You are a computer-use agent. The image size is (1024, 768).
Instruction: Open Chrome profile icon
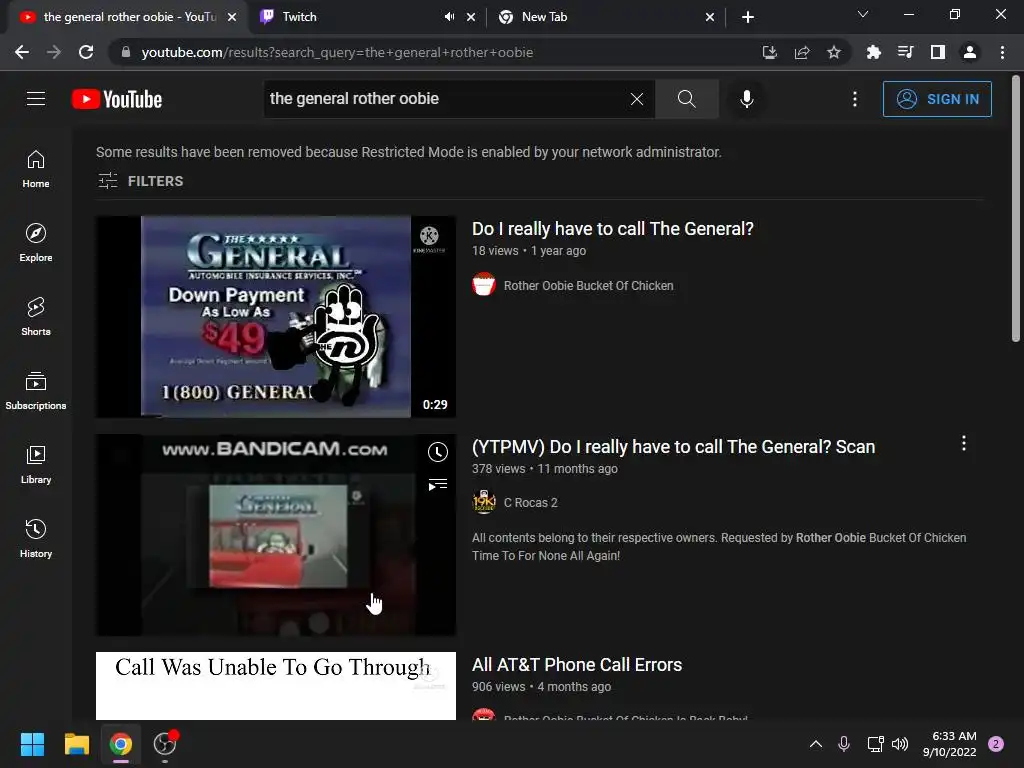point(970,52)
